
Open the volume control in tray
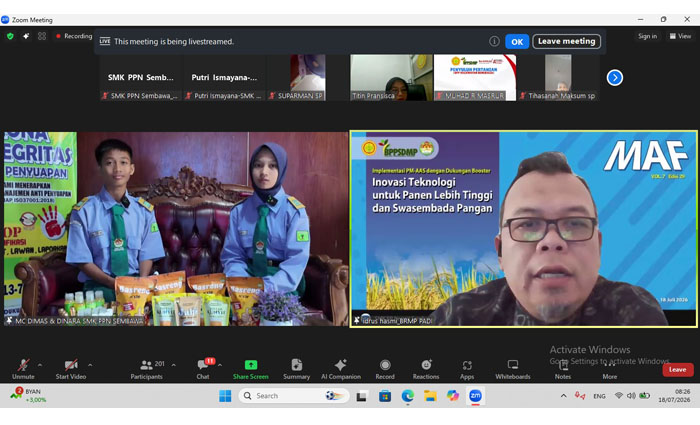point(631,396)
